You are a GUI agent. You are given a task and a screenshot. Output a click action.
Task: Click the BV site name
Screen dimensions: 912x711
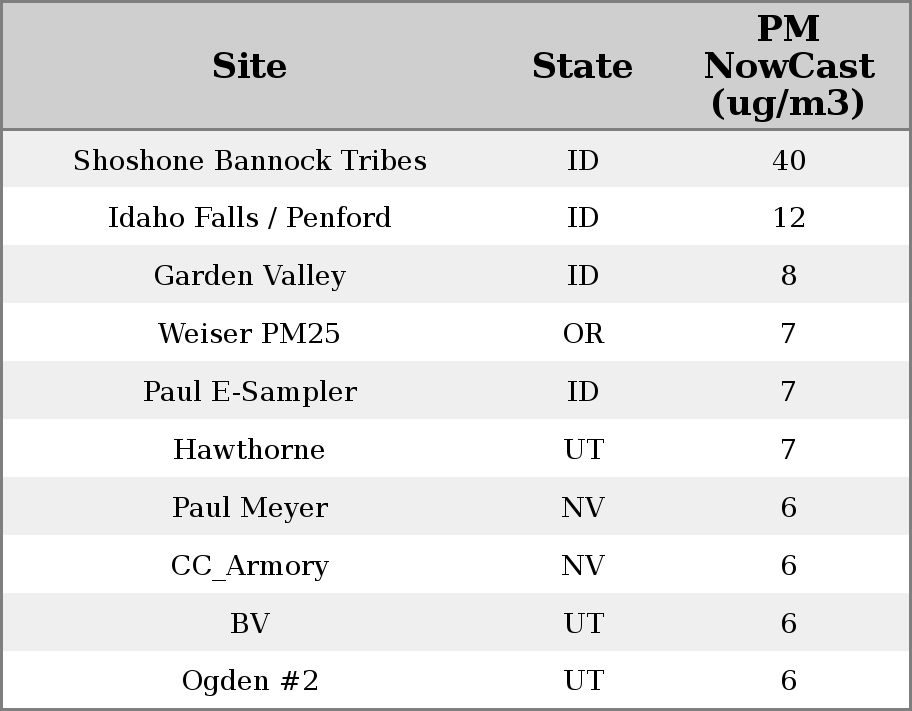250,624
